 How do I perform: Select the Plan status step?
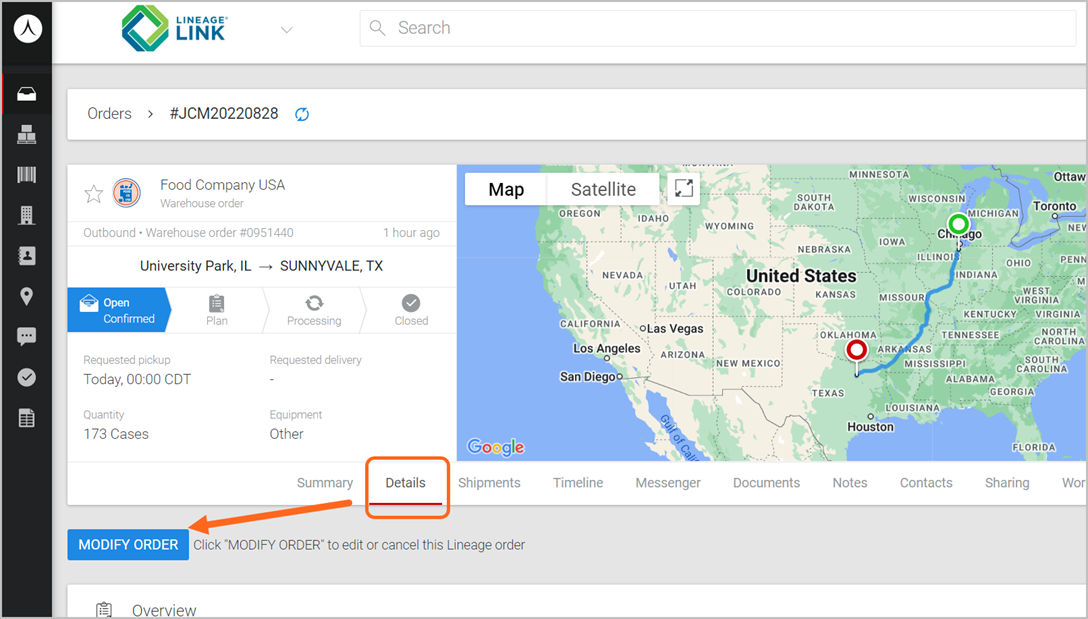click(216, 310)
